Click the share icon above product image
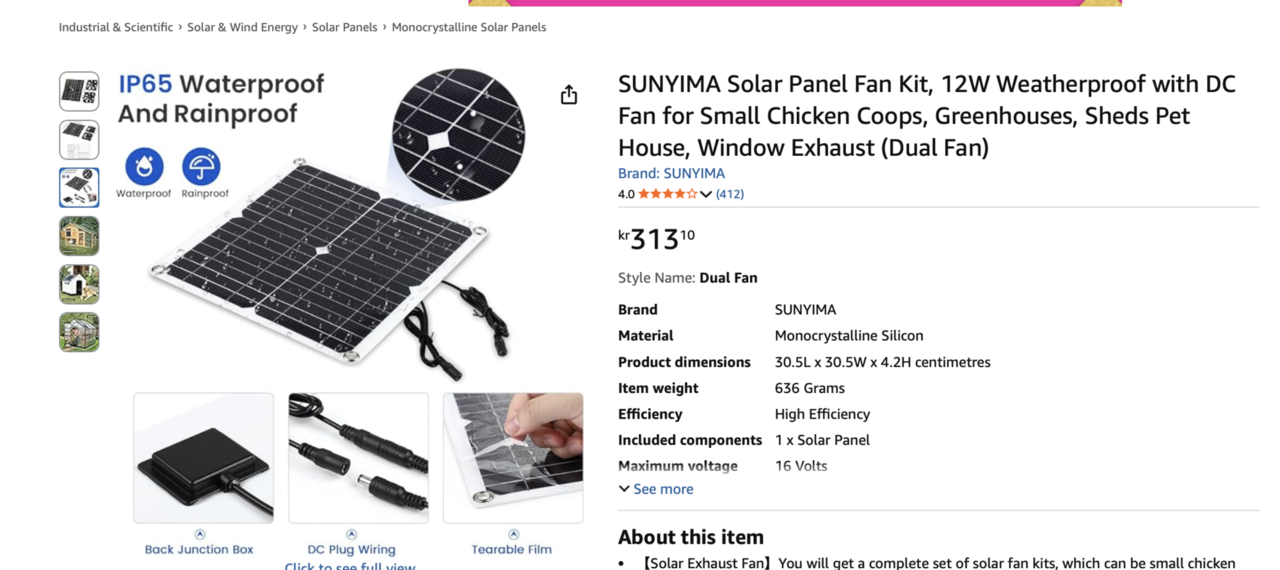Screen dimensions: 1280x570 [x=569, y=95]
